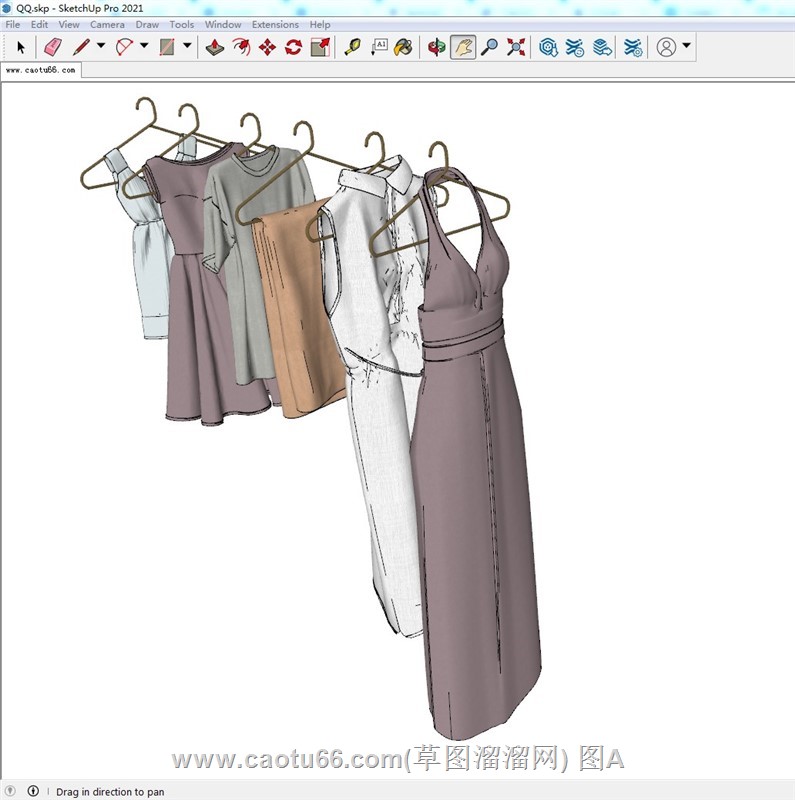Open the Window menu
This screenshot has width=795, height=800.
[223, 24]
